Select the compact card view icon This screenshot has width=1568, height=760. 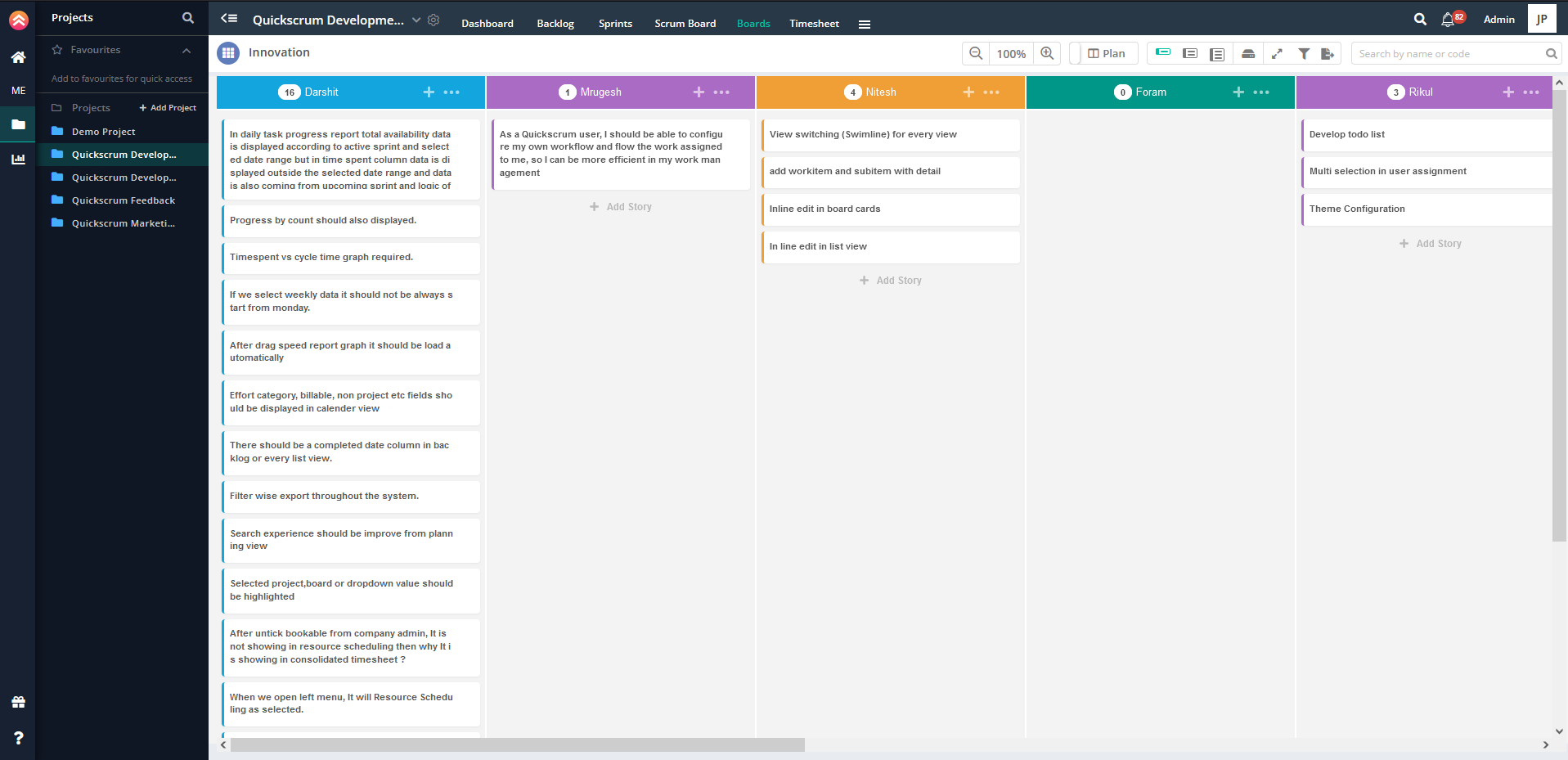click(1162, 53)
